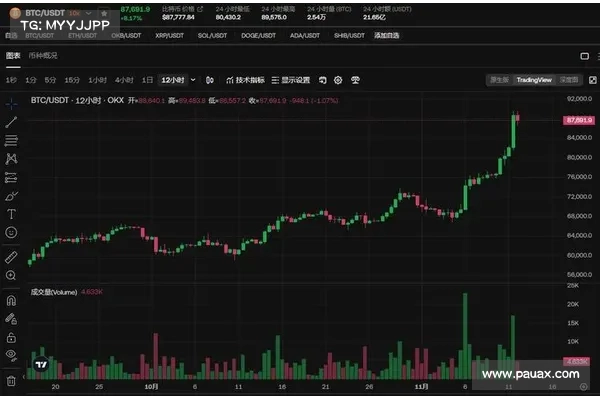Click the 24 小时最低 value 80,430.2
This screenshot has height=400, width=600.
[228, 17]
